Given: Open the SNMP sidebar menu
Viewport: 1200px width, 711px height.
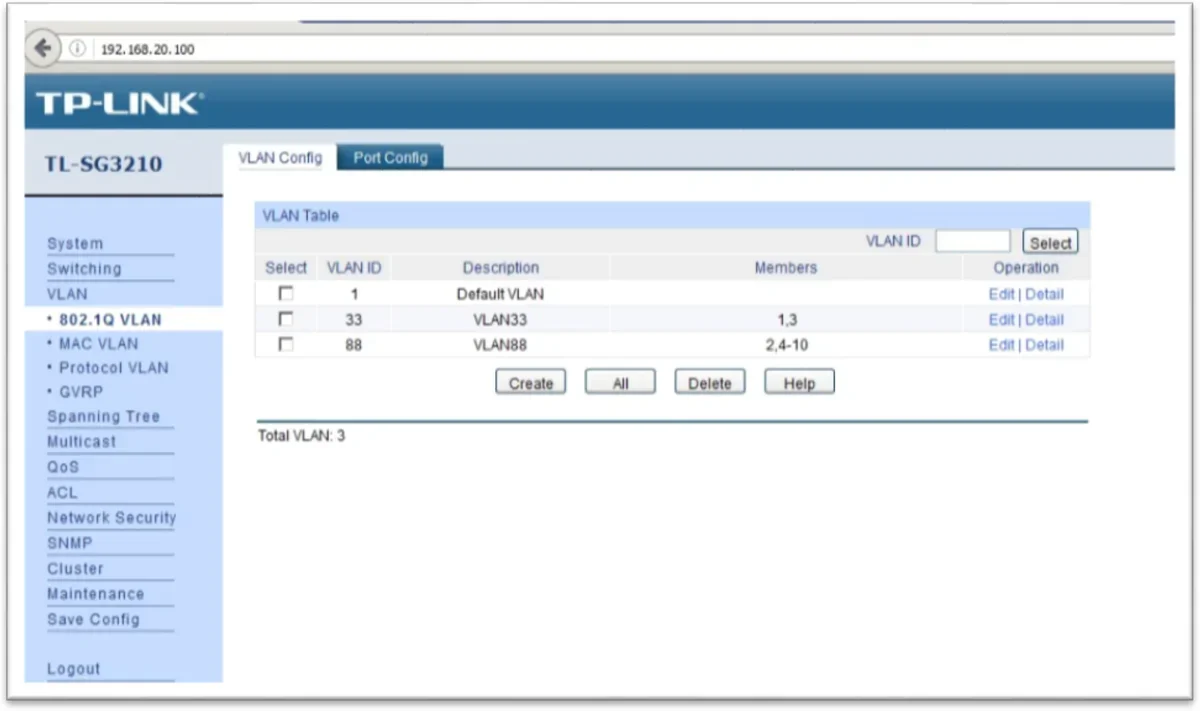Looking at the screenshot, I should tap(69, 543).
